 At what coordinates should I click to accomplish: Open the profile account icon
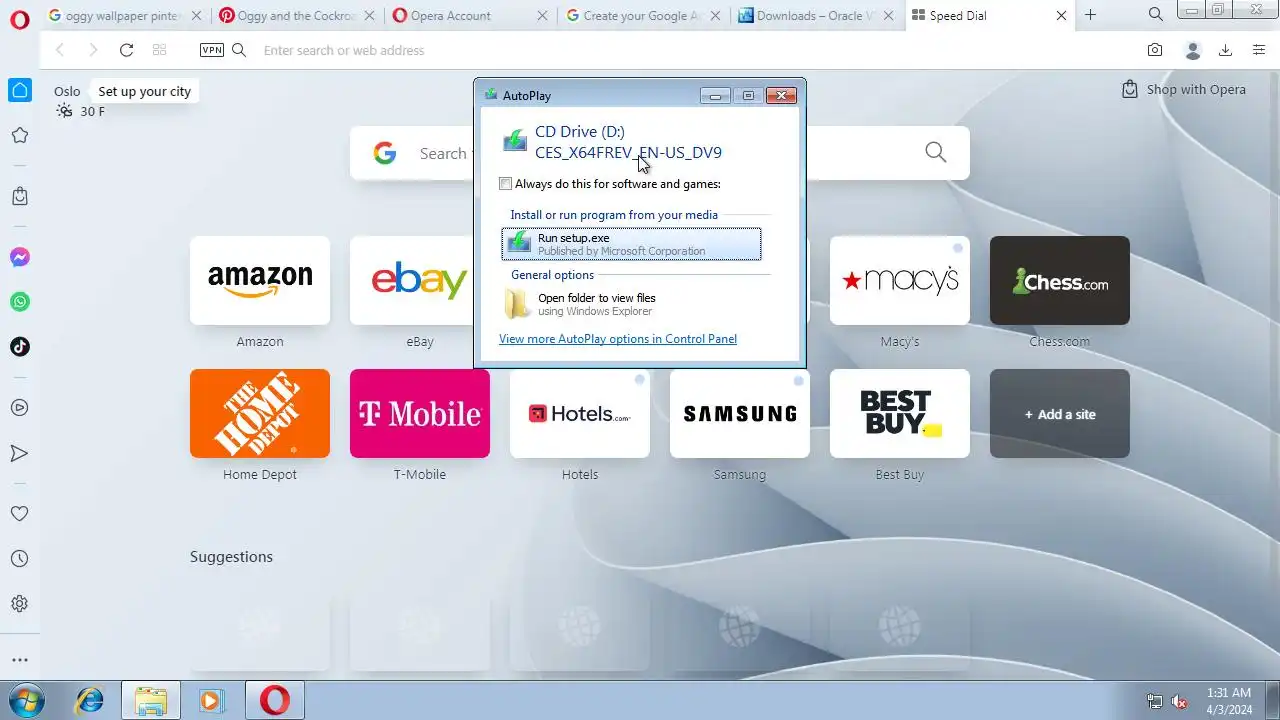point(1192,50)
